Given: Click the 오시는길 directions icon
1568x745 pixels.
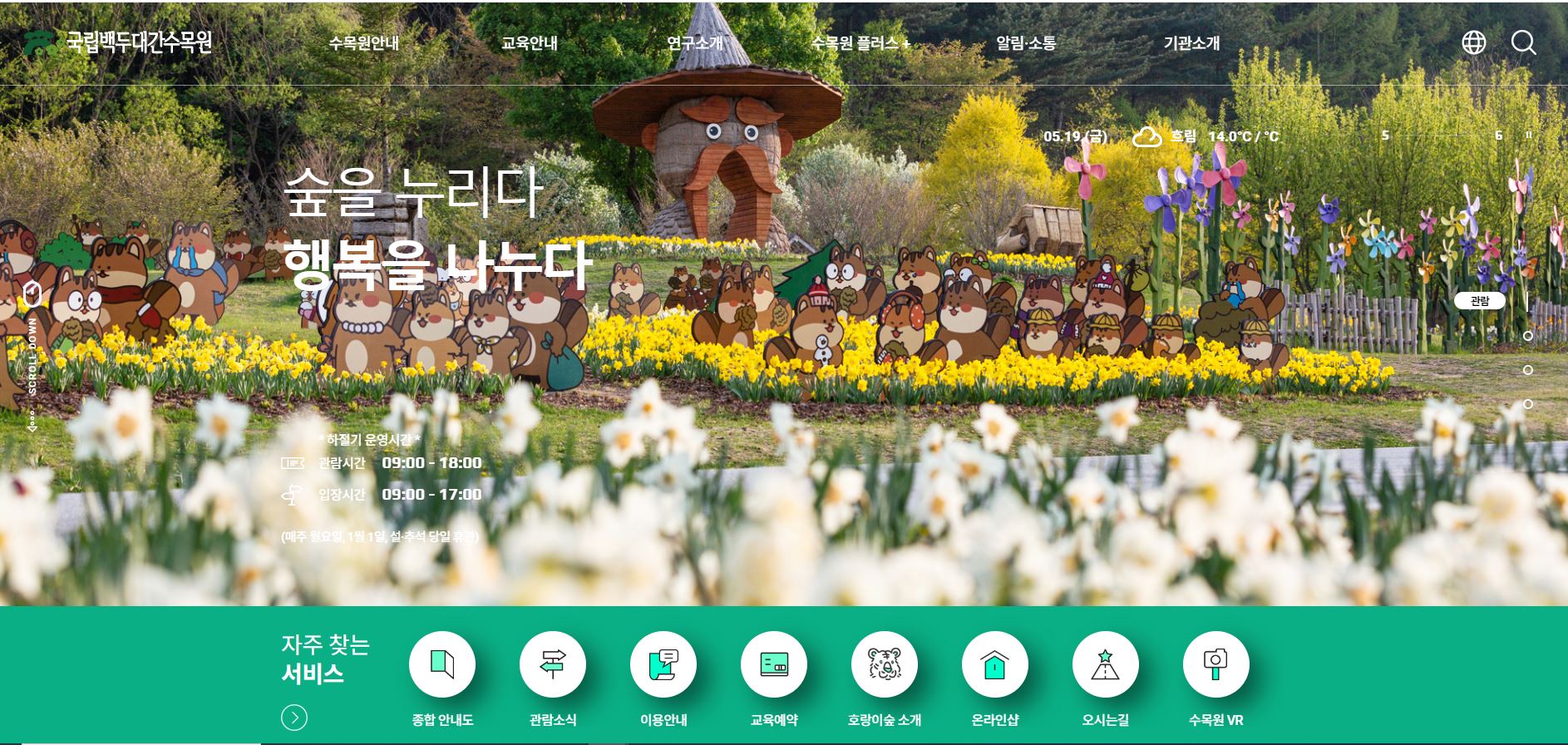Looking at the screenshot, I should tap(1105, 664).
